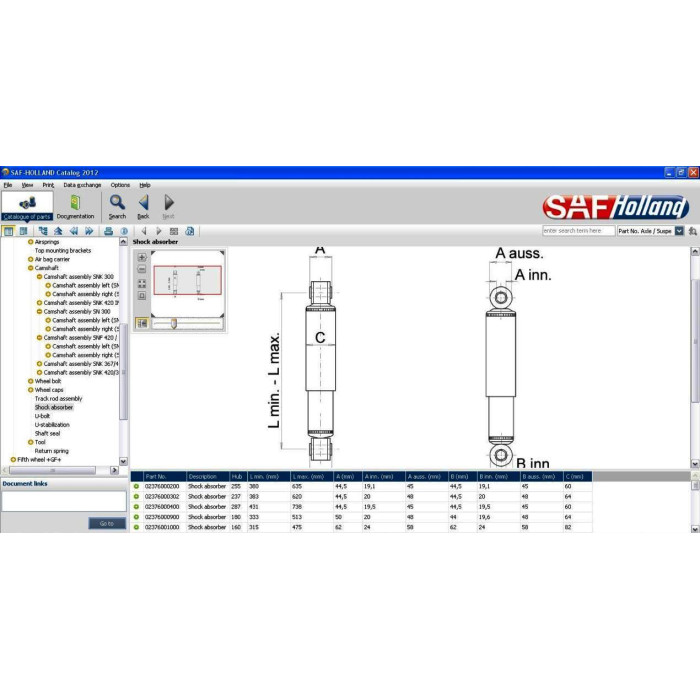Collapse Camshaft assembly SN 300 node

pos(39,312)
